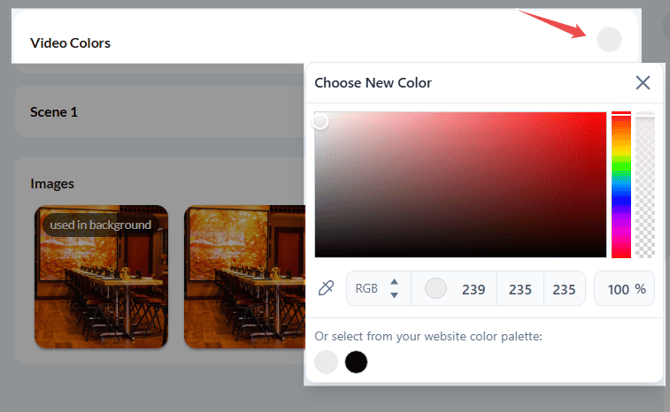Image resolution: width=670 pixels, height=412 pixels.
Task: Open the Video Colors swatch circle
Action: (x=609, y=39)
